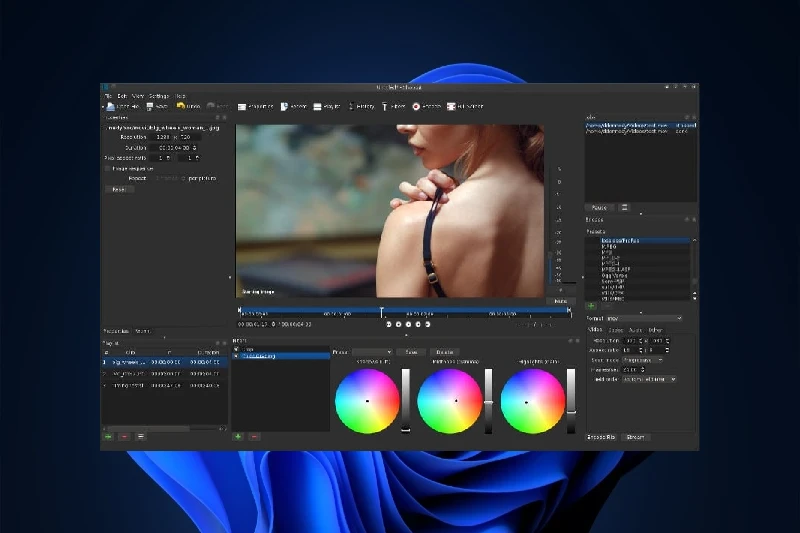Click the fast forward playback button
Image resolution: width=800 pixels, height=533 pixels.
pos(418,324)
